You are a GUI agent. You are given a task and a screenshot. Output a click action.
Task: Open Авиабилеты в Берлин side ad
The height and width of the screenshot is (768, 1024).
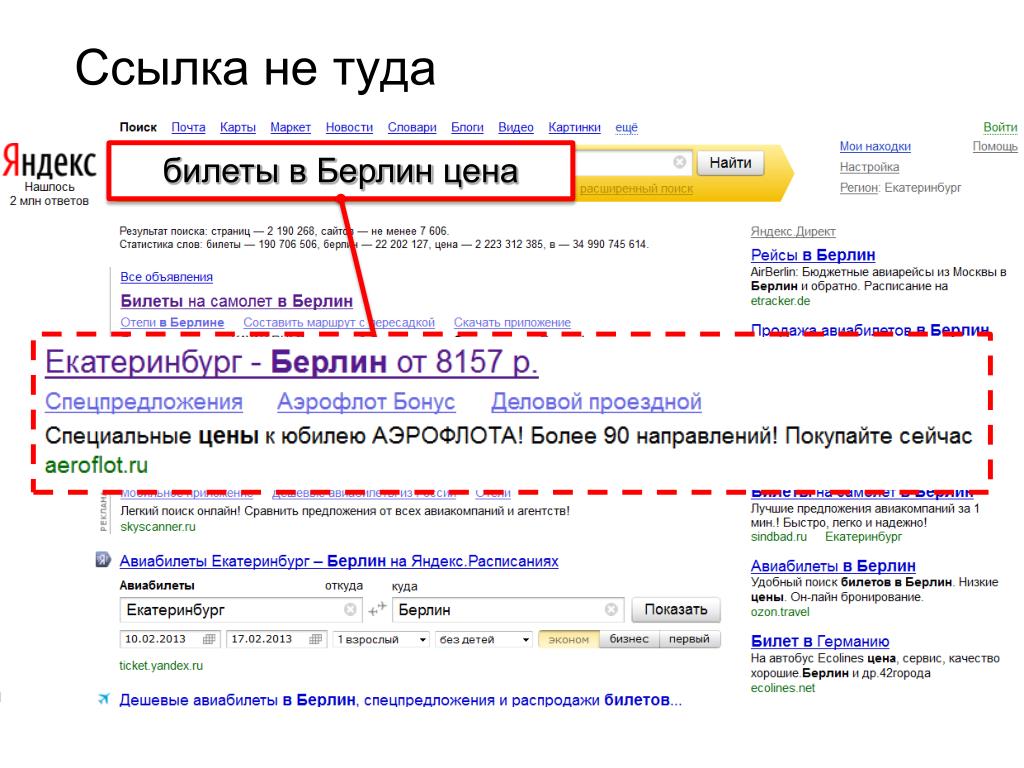[833, 566]
